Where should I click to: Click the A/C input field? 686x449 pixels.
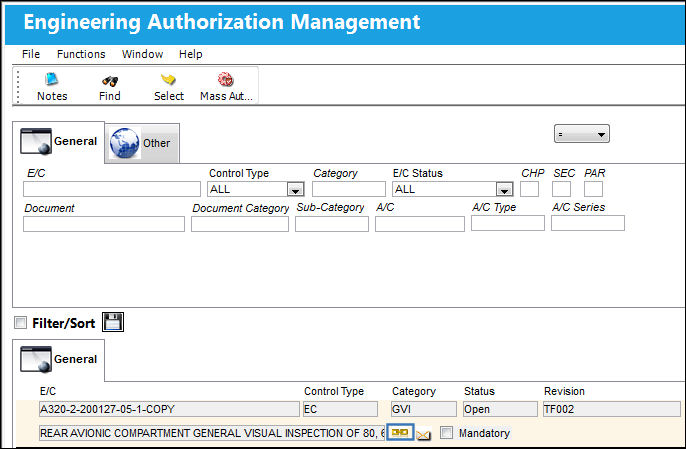point(420,224)
